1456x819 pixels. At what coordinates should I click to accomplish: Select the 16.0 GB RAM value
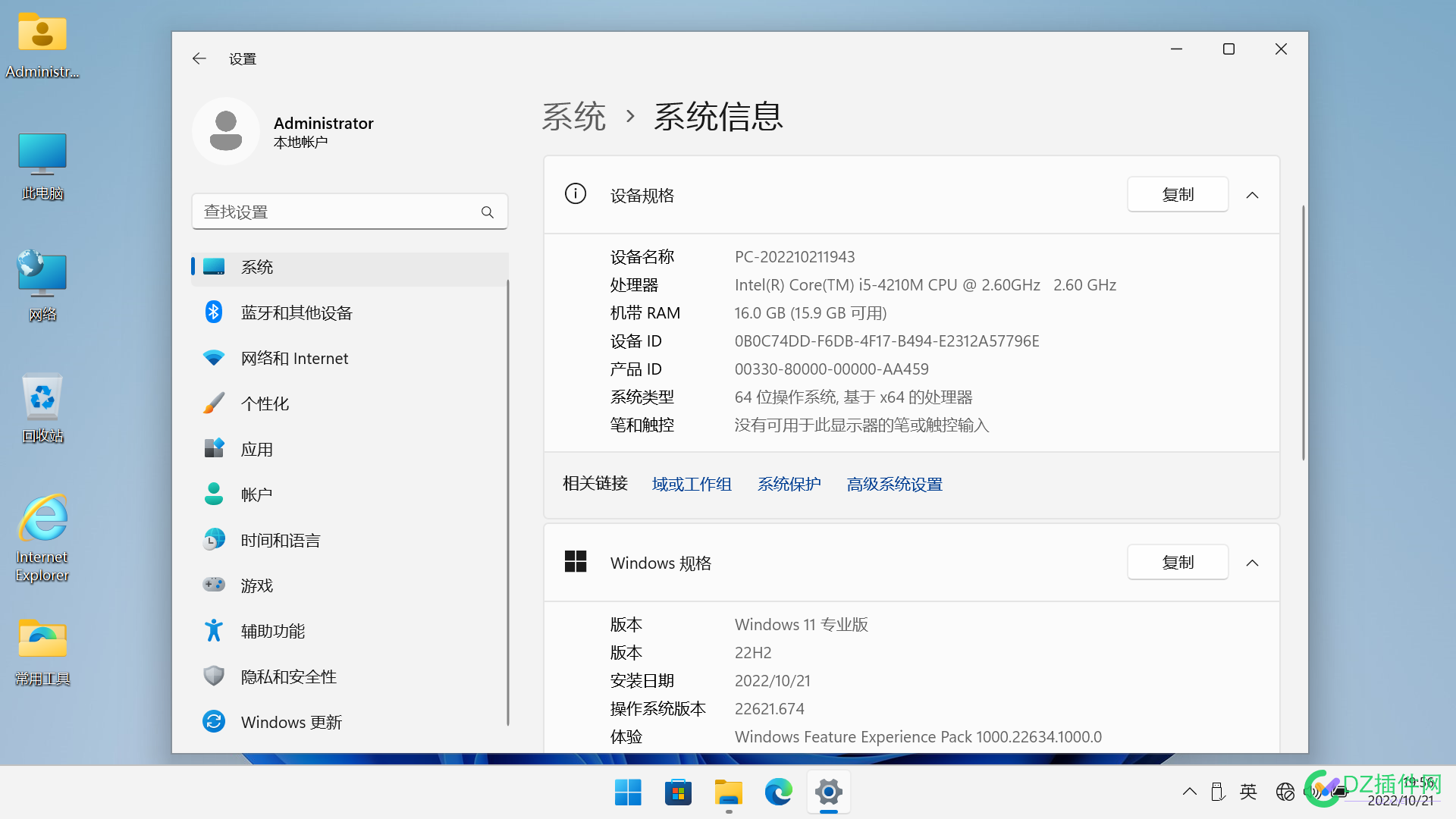[x=811, y=313]
